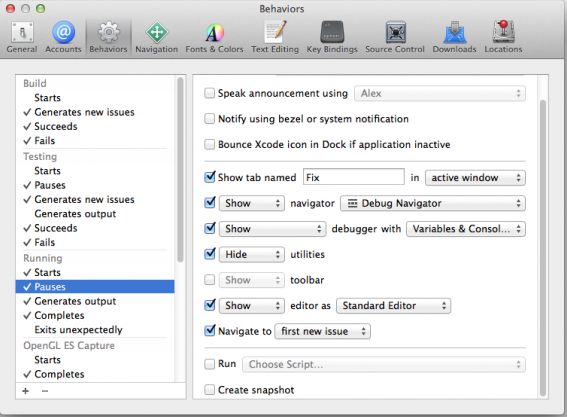The height and width of the screenshot is (417, 567).
Task: Open Show dropdown for toolbar
Action: tap(252, 280)
